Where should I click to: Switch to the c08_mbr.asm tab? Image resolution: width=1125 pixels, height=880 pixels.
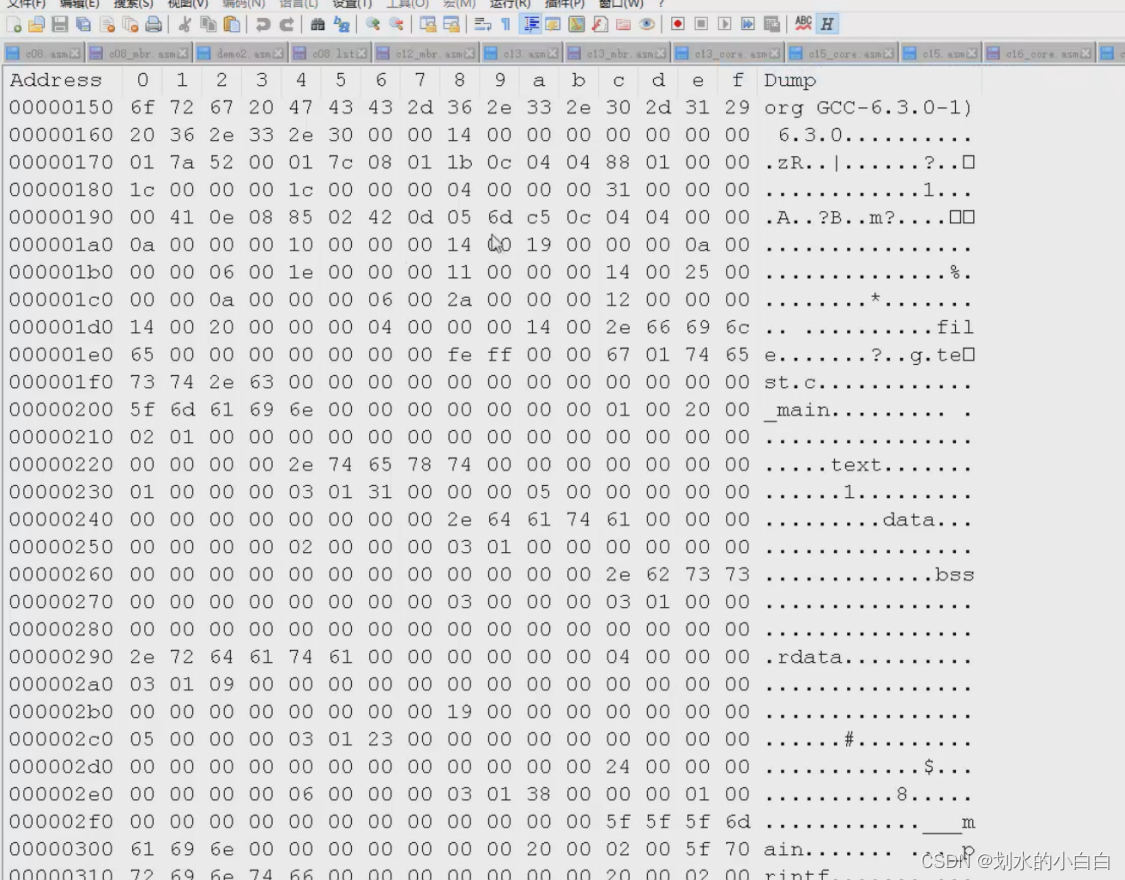140,54
